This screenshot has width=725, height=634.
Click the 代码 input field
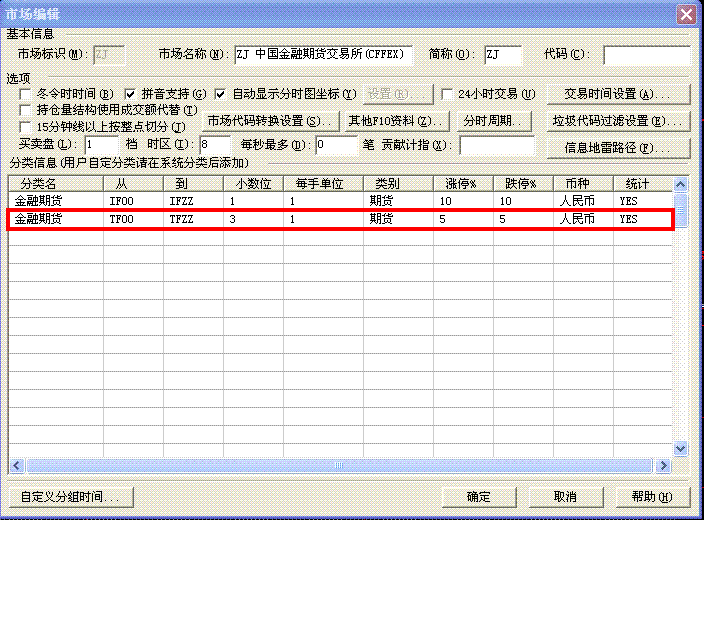[646, 55]
